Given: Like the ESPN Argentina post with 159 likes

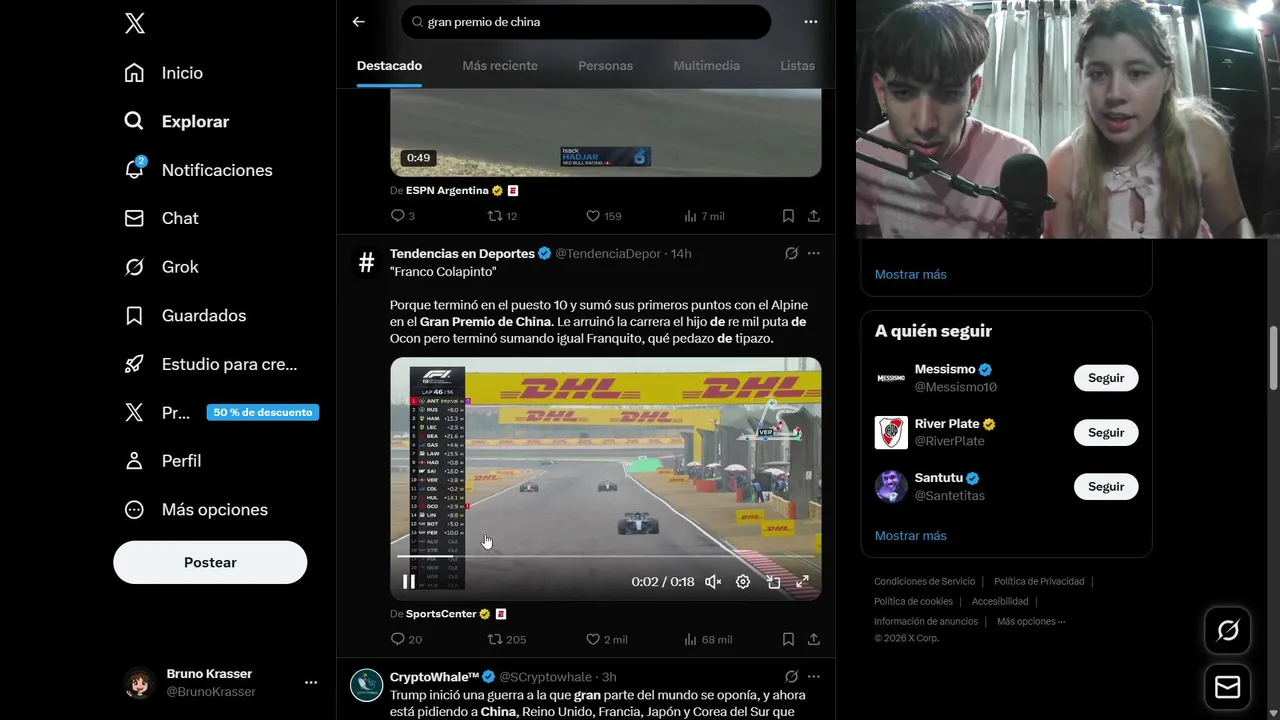Looking at the screenshot, I should (x=603, y=216).
